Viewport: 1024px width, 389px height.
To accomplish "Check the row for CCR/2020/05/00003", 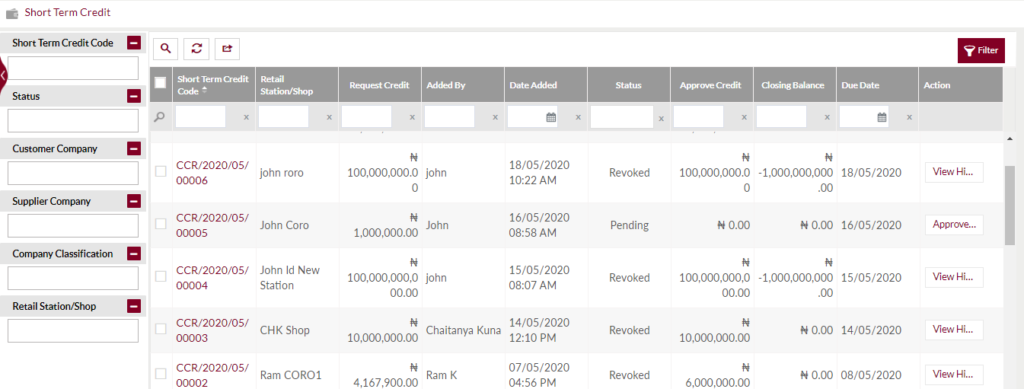I will click(x=161, y=329).
